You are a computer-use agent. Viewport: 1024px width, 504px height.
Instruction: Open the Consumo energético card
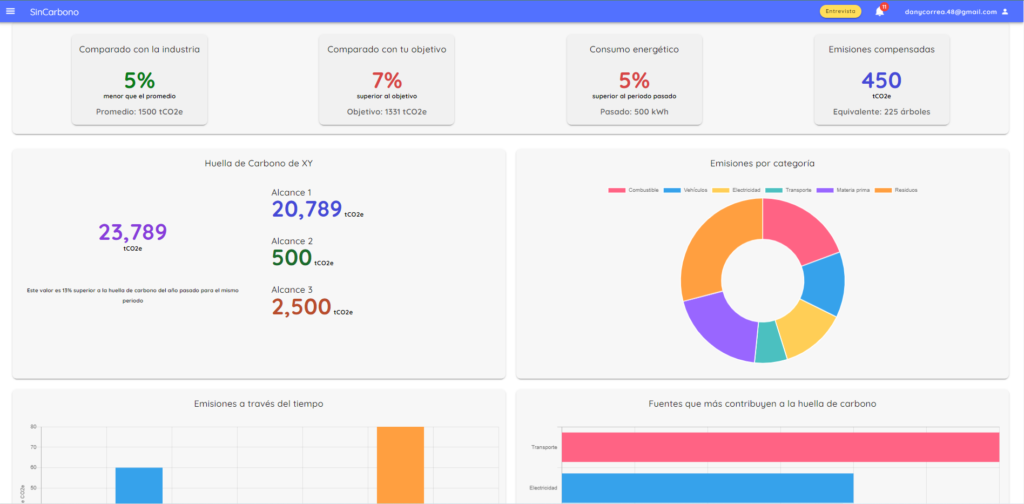tap(634, 80)
